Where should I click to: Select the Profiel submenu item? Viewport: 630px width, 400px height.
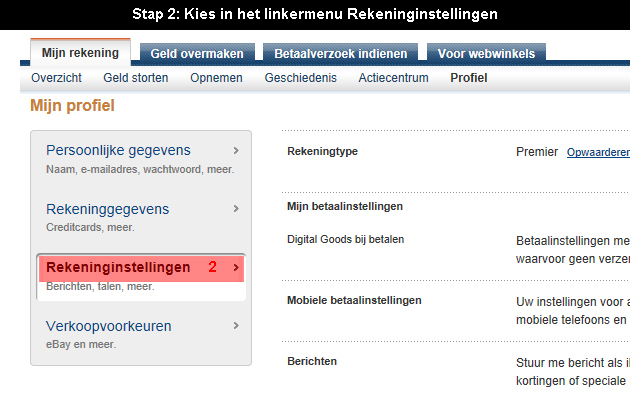tap(468, 78)
